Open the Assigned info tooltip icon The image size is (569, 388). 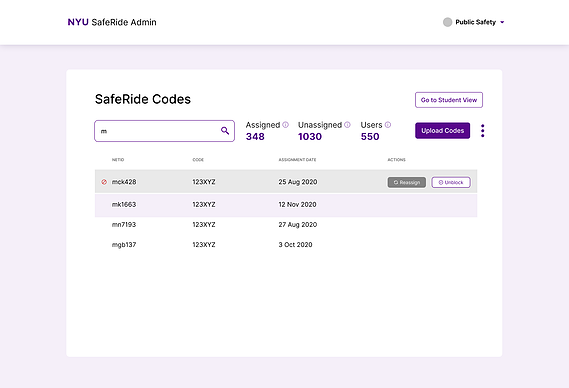pyautogui.click(x=286, y=125)
